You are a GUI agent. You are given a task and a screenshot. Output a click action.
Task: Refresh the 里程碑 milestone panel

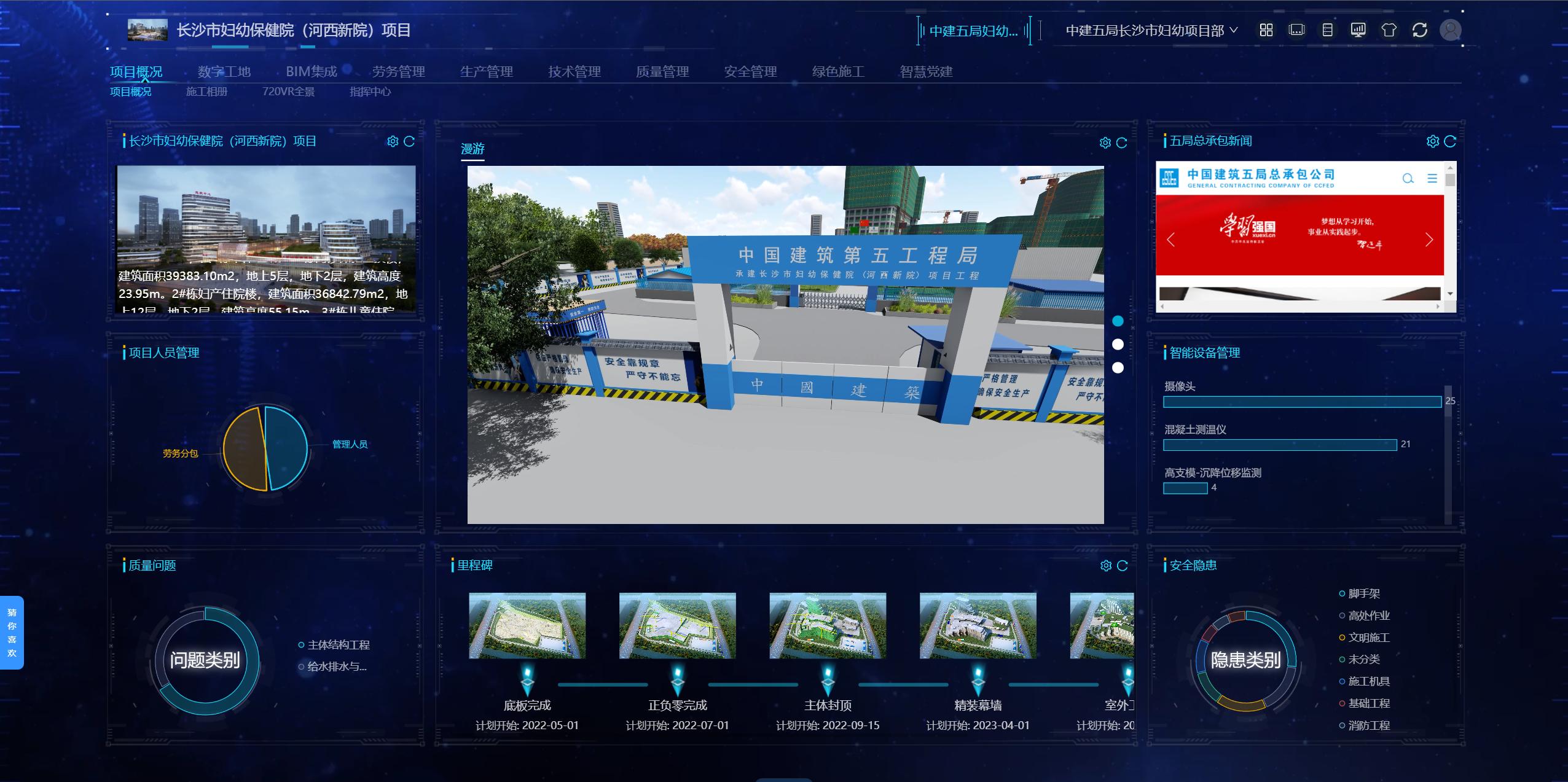1123,566
